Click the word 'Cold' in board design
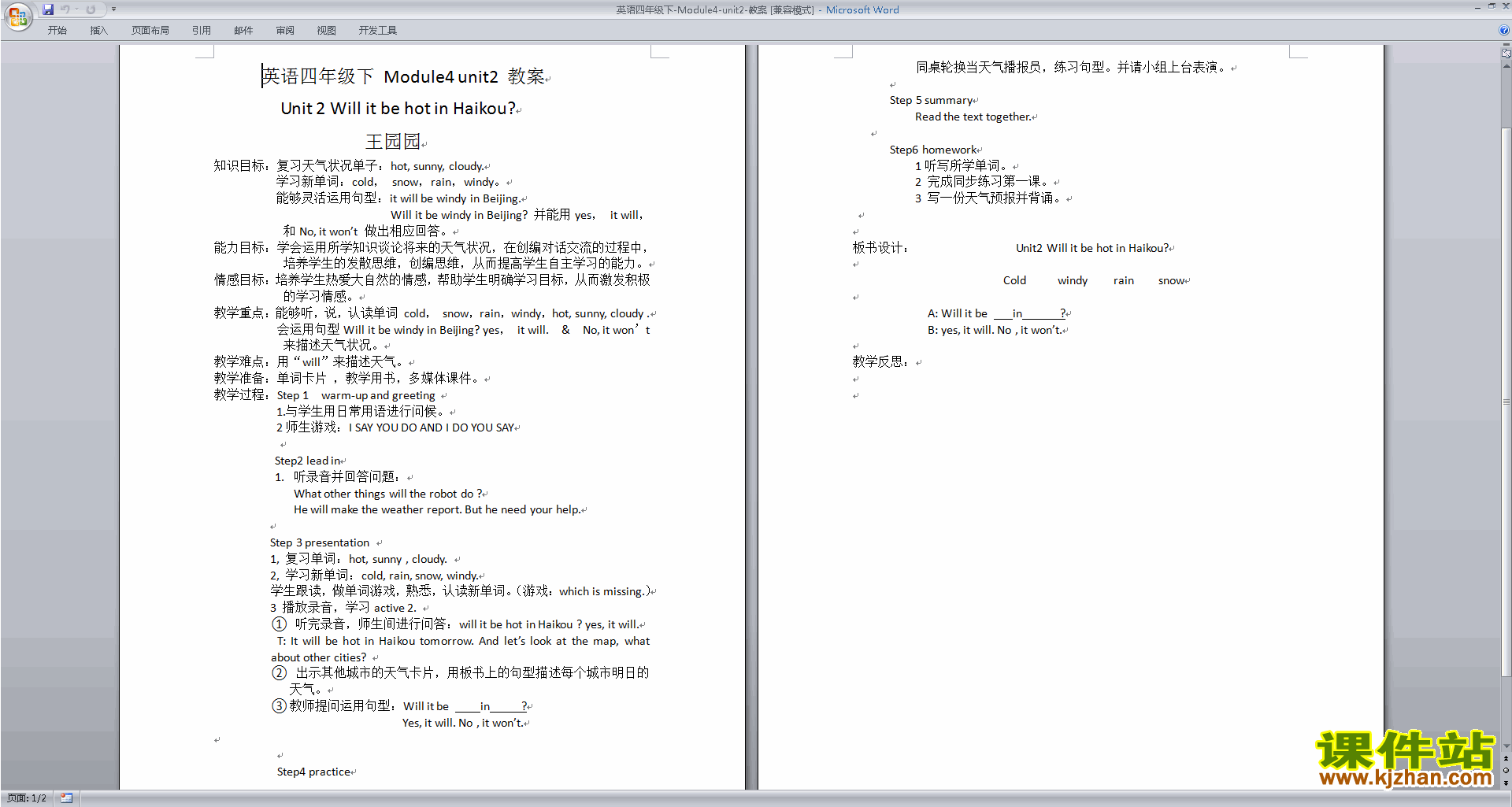 pos(1014,280)
